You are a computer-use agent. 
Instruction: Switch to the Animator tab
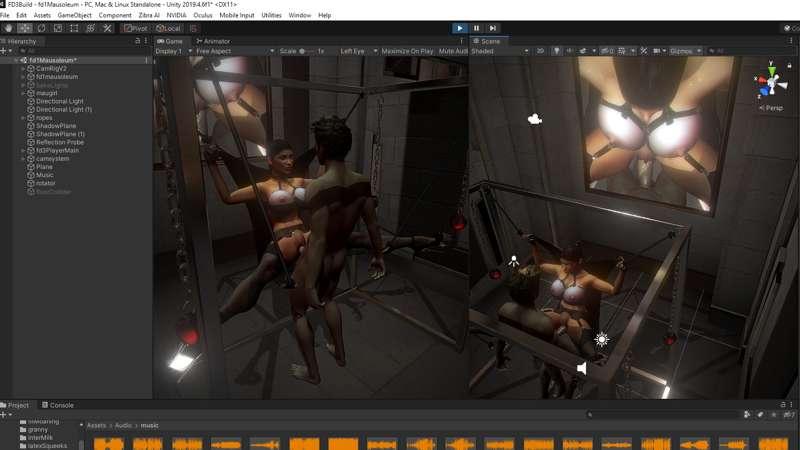[213, 41]
